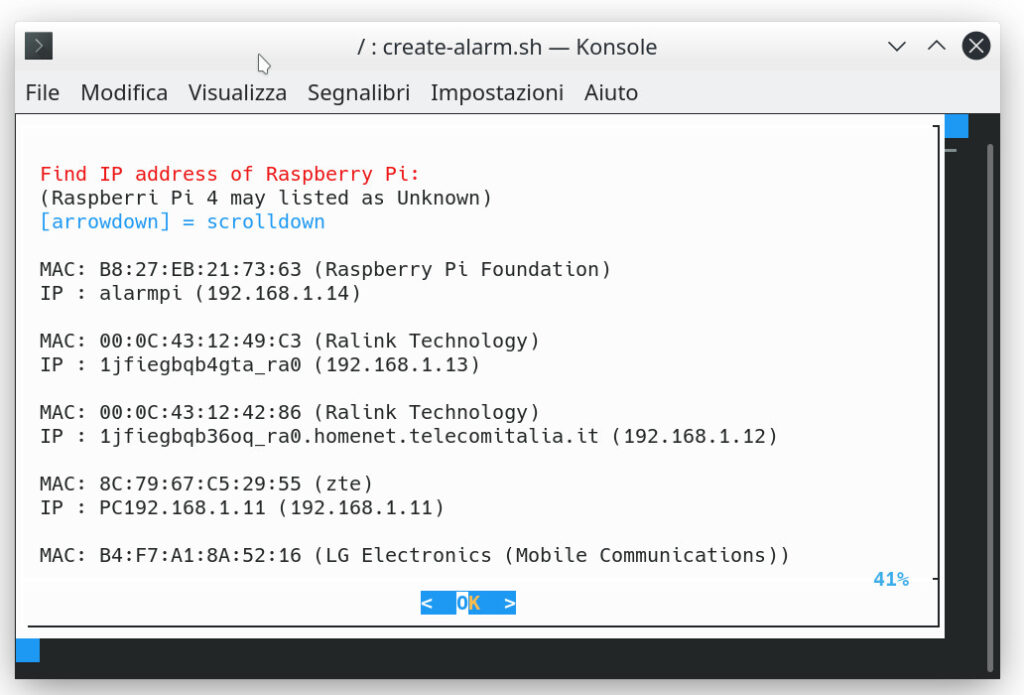Open the Modifica menu
1024x695 pixels.
click(x=124, y=93)
